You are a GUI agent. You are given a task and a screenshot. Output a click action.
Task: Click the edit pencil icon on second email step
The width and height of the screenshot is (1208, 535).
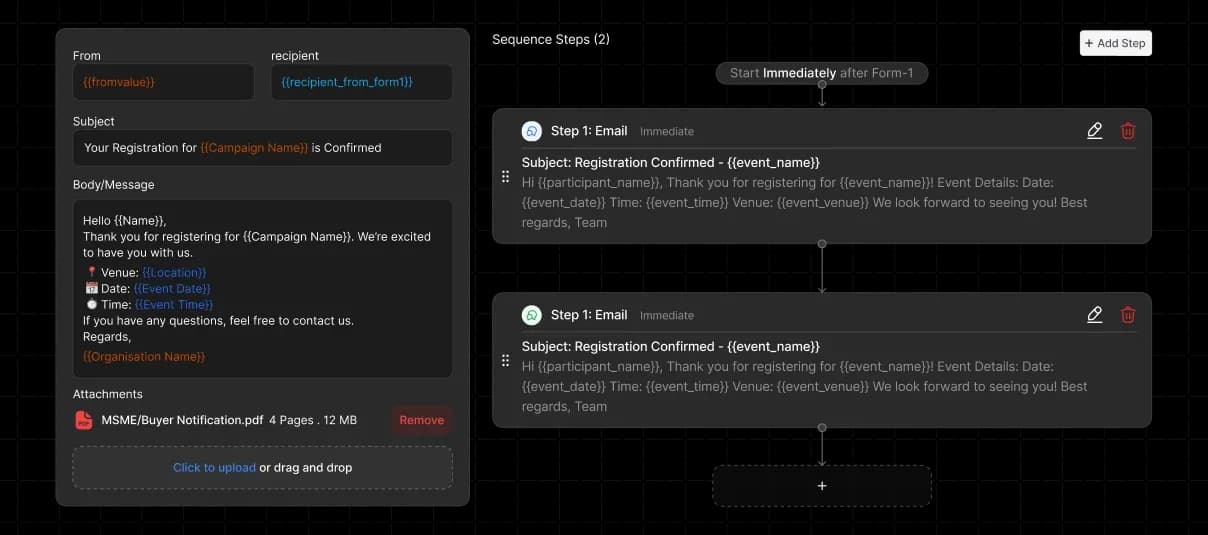click(x=1095, y=315)
